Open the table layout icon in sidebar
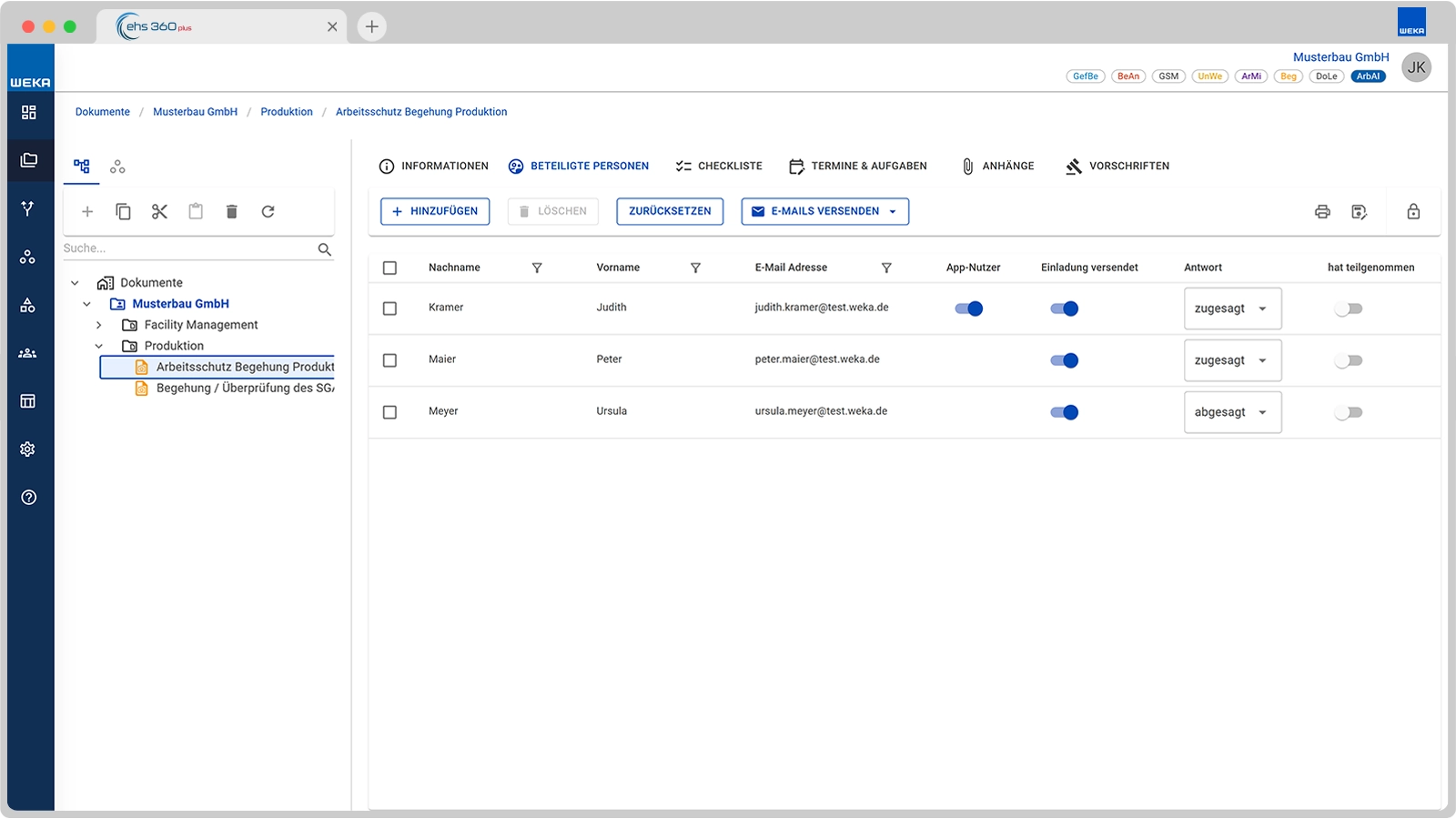Screen dimensions: 1456x819 (x=28, y=401)
